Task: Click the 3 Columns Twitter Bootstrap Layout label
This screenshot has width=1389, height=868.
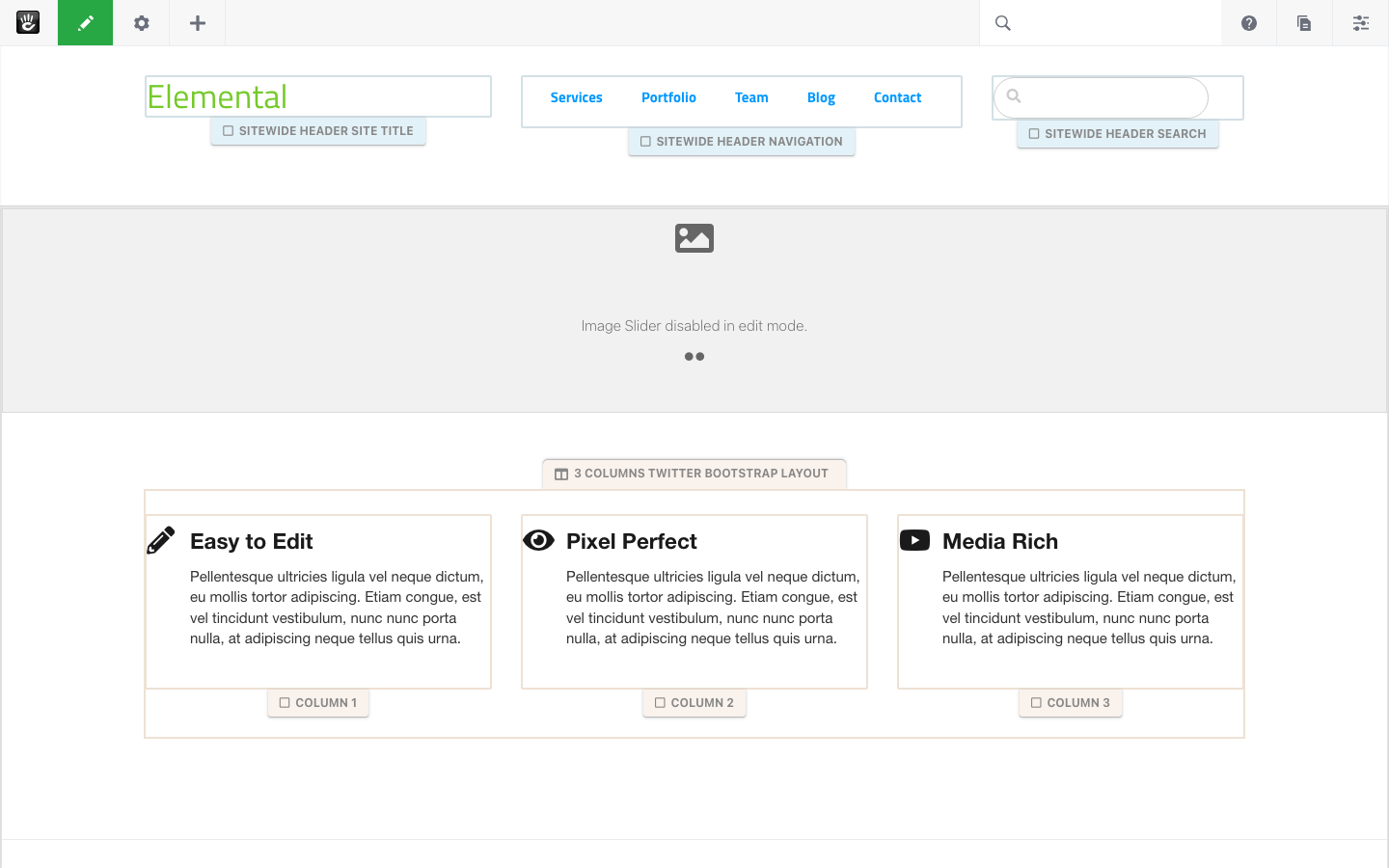Action: tap(694, 474)
